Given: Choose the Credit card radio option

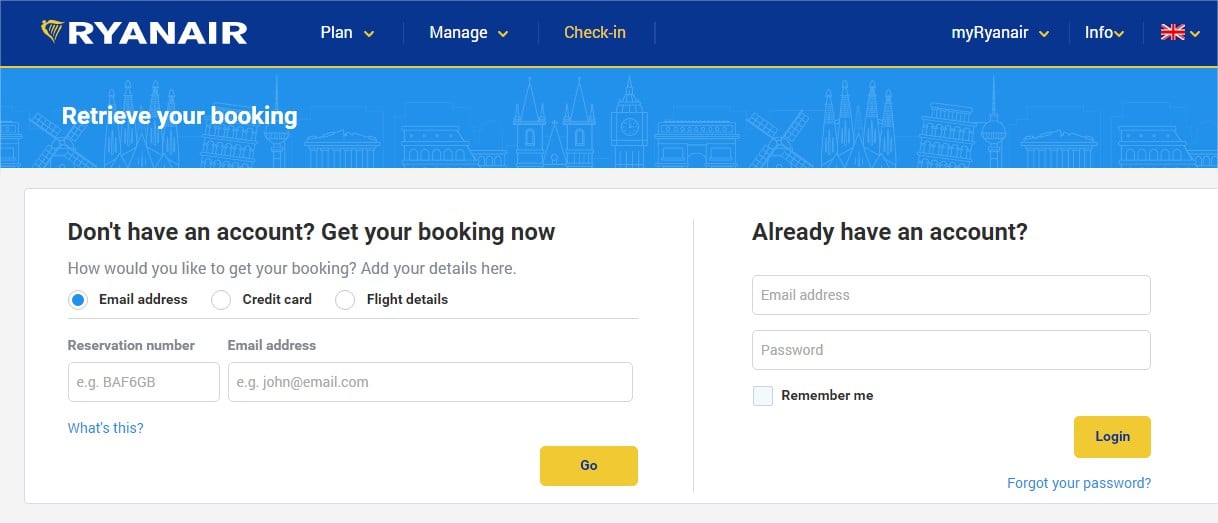Looking at the screenshot, I should pyautogui.click(x=222, y=299).
